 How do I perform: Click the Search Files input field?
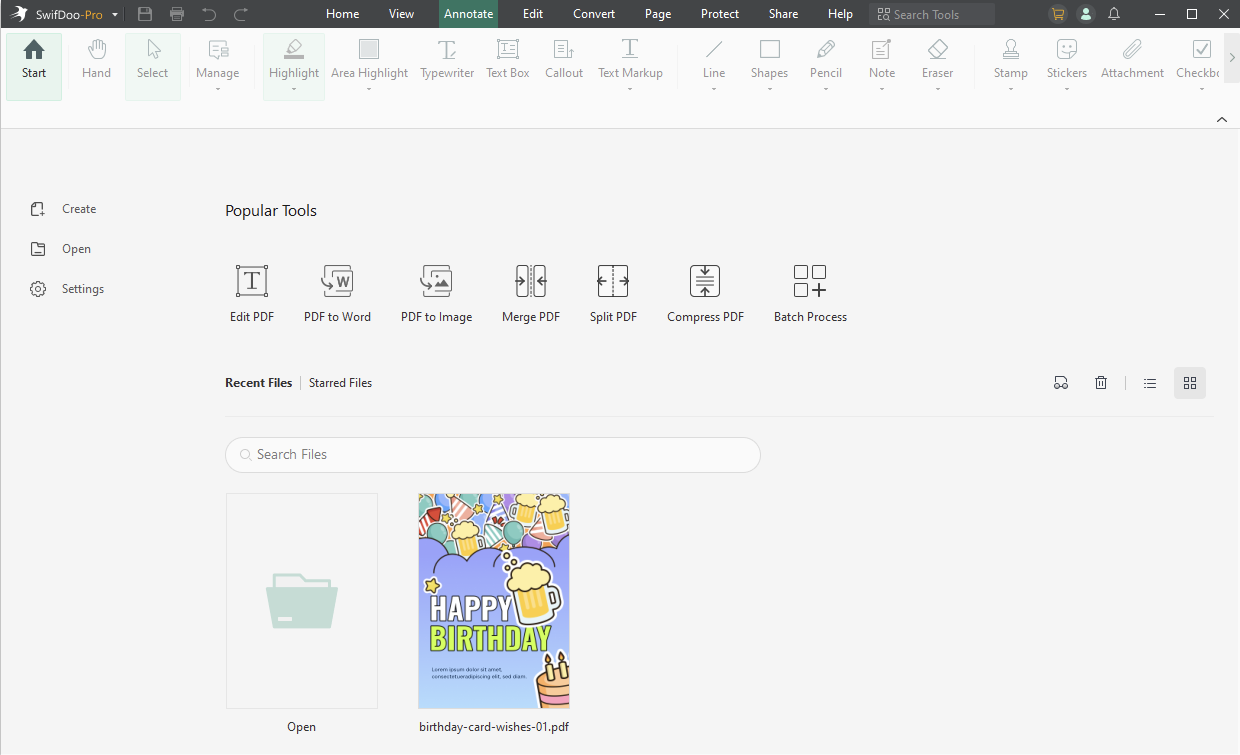[493, 455]
